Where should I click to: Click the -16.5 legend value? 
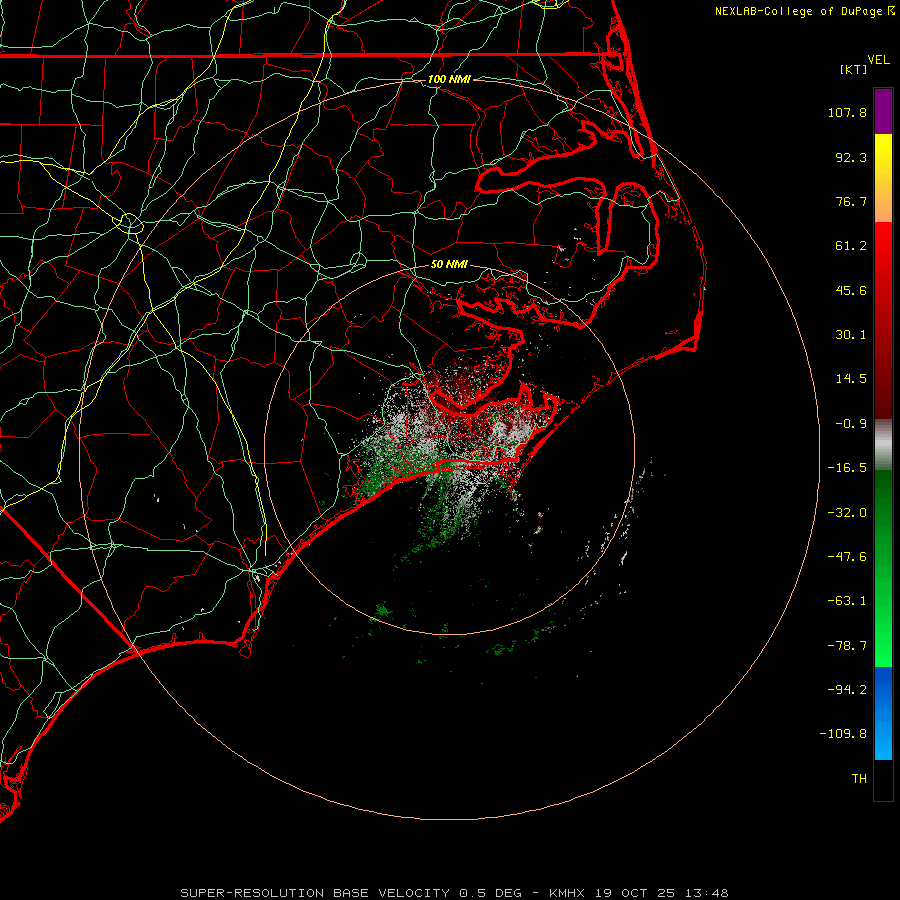coord(847,468)
